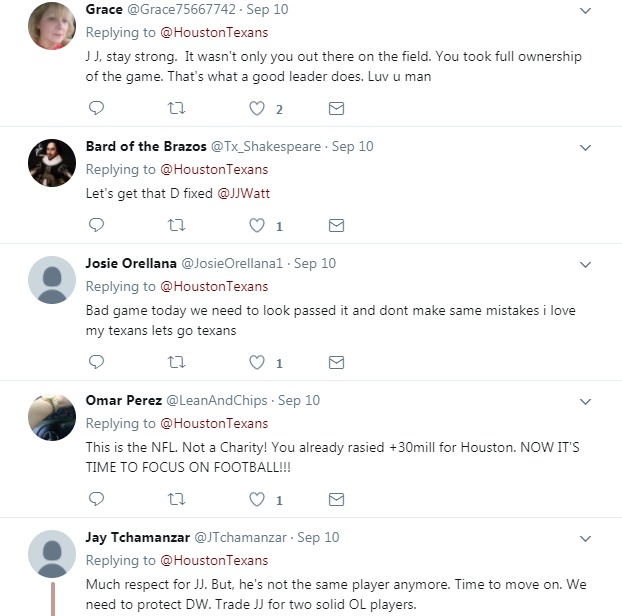This screenshot has height=616, width=622.
Task: Retweet Bard of the Brazos tweet
Action: (177, 225)
